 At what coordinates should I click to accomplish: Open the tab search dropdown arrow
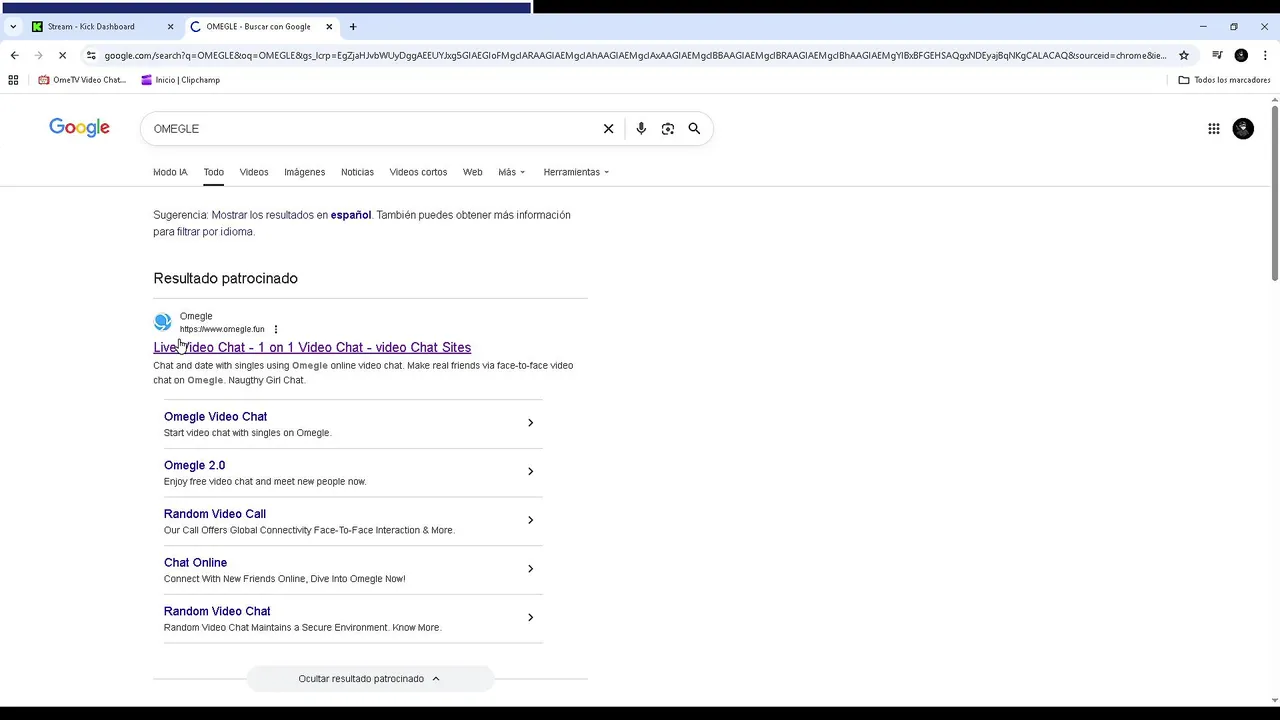click(x=13, y=27)
